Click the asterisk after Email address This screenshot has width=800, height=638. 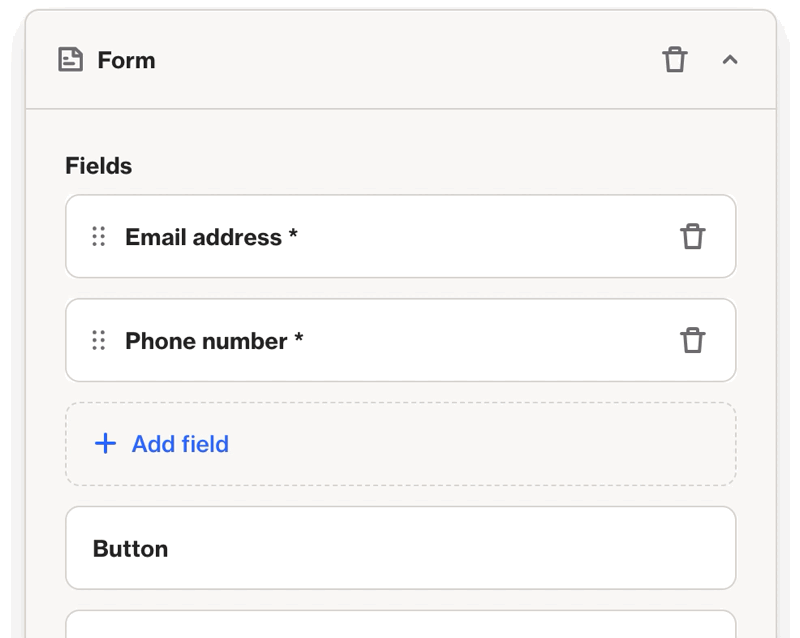click(293, 234)
